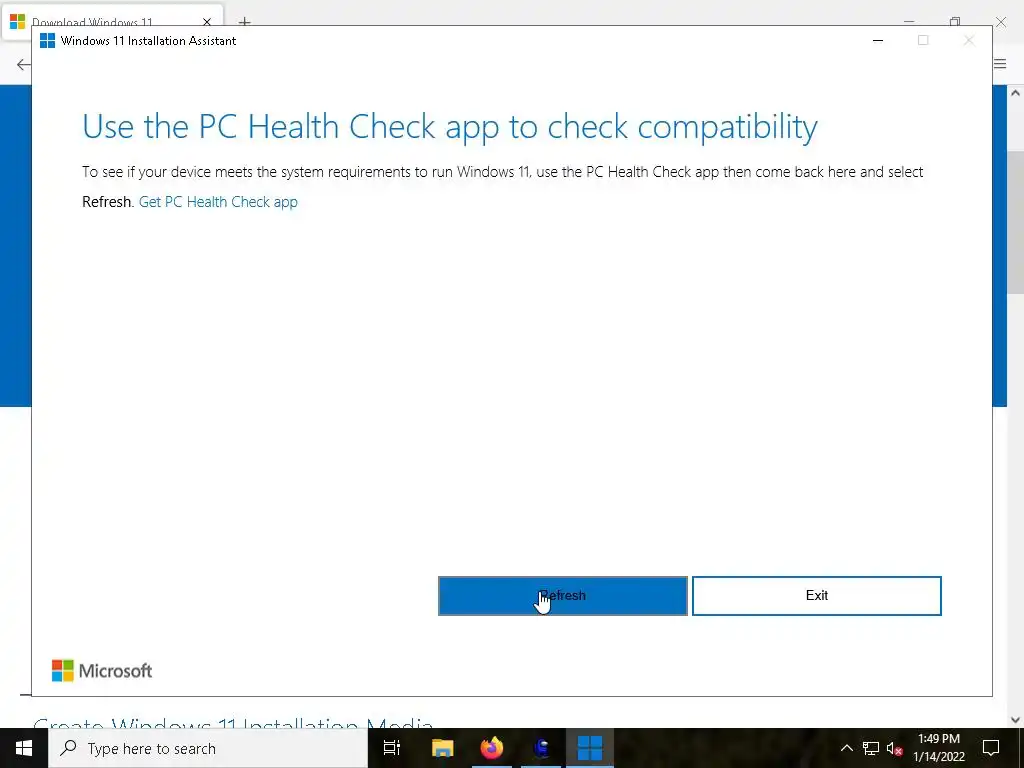The image size is (1024, 768).
Task: Click the browser scrollbar up arrow
Action: [1016, 93]
